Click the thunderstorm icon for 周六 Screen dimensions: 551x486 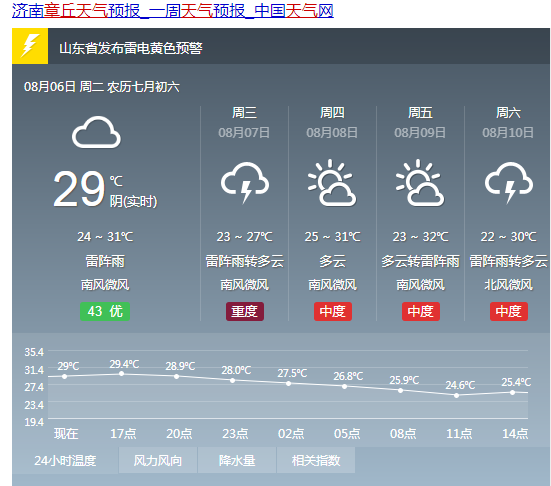[x=509, y=183]
